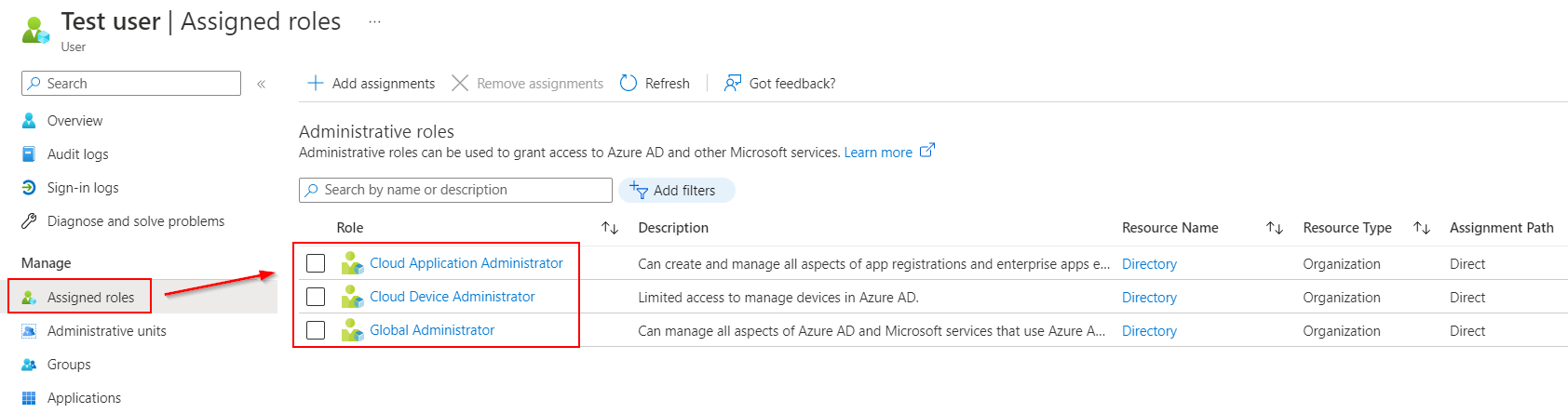1568x413 pixels.
Task: Sort by the Resource Name column arrows
Action: (x=1275, y=228)
